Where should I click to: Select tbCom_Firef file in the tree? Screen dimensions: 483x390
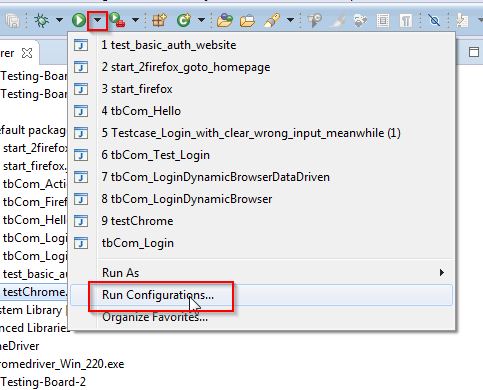(x=35, y=202)
